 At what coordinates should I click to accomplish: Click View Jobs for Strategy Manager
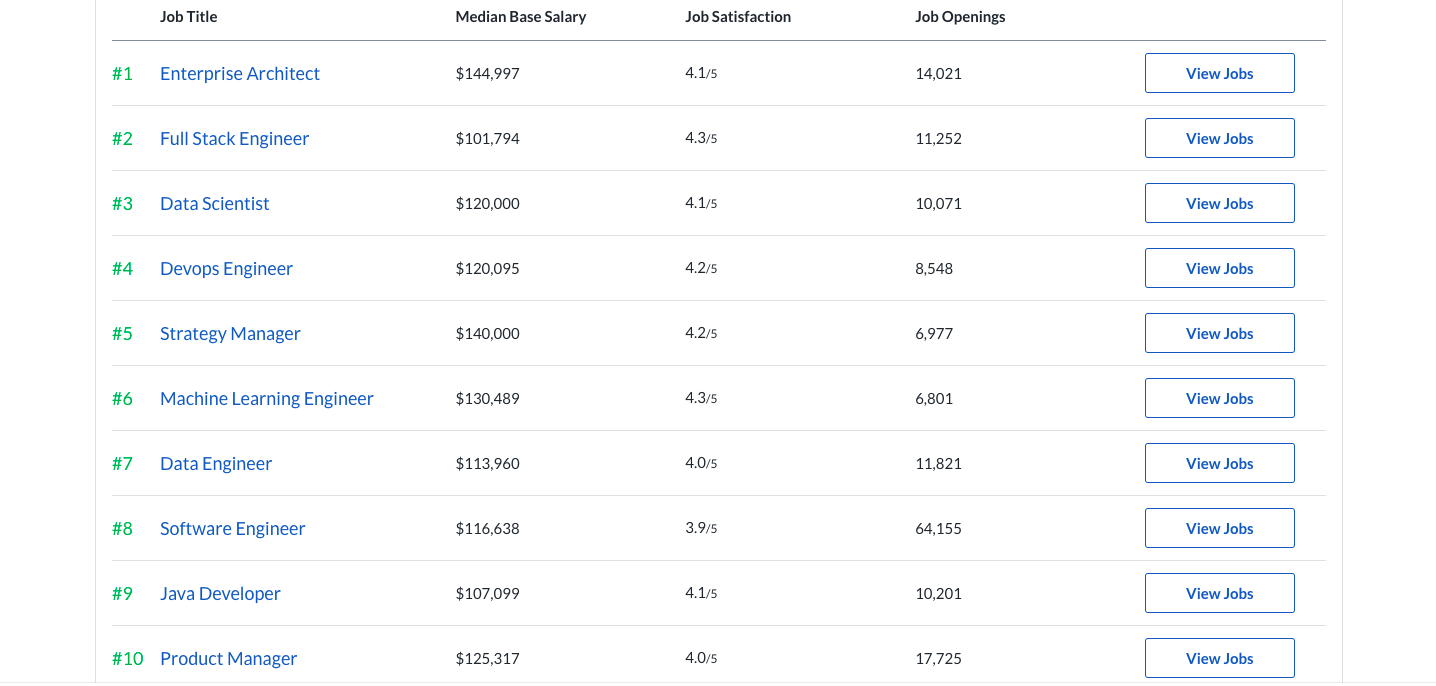1219,334
